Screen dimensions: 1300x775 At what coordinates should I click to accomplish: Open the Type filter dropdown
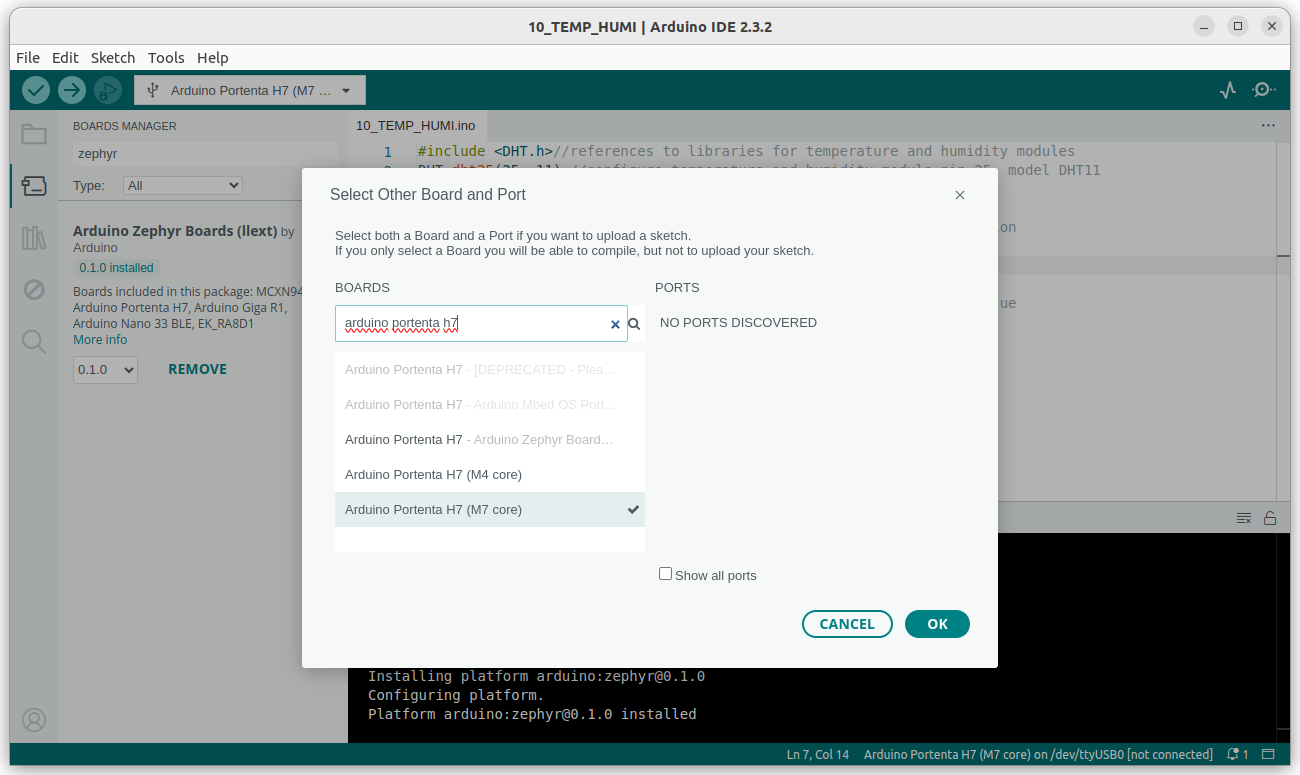point(183,185)
